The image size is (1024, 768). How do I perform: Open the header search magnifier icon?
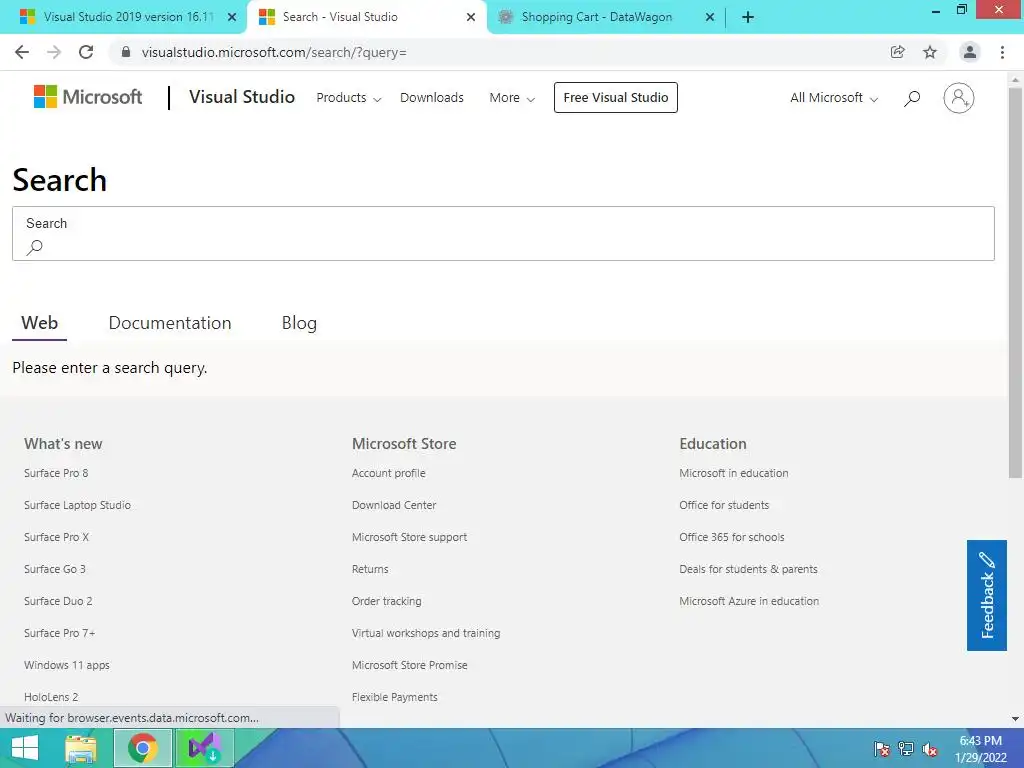point(912,98)
